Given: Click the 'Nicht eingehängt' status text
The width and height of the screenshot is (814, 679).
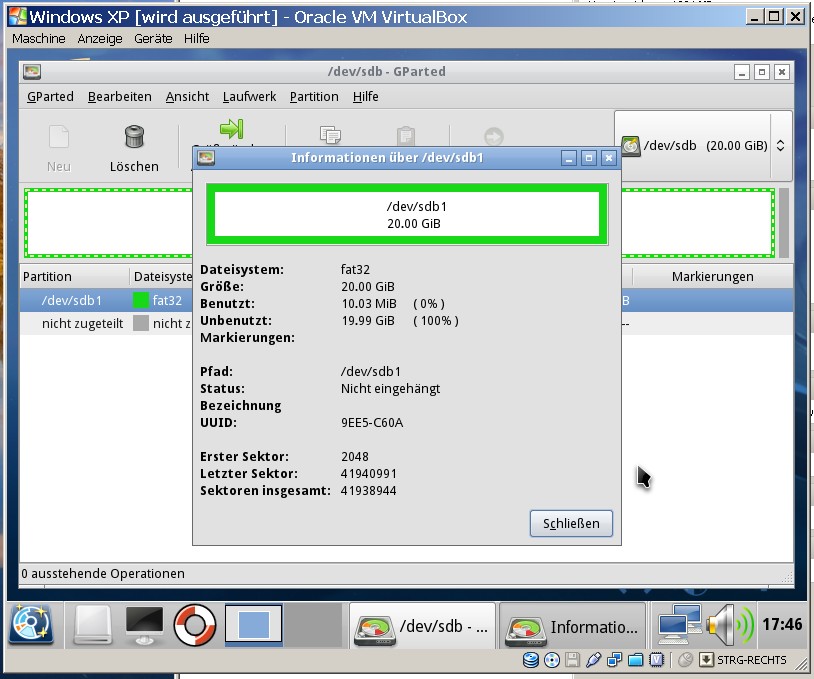Looking at the screenshot, I should (x=390, y=388).
